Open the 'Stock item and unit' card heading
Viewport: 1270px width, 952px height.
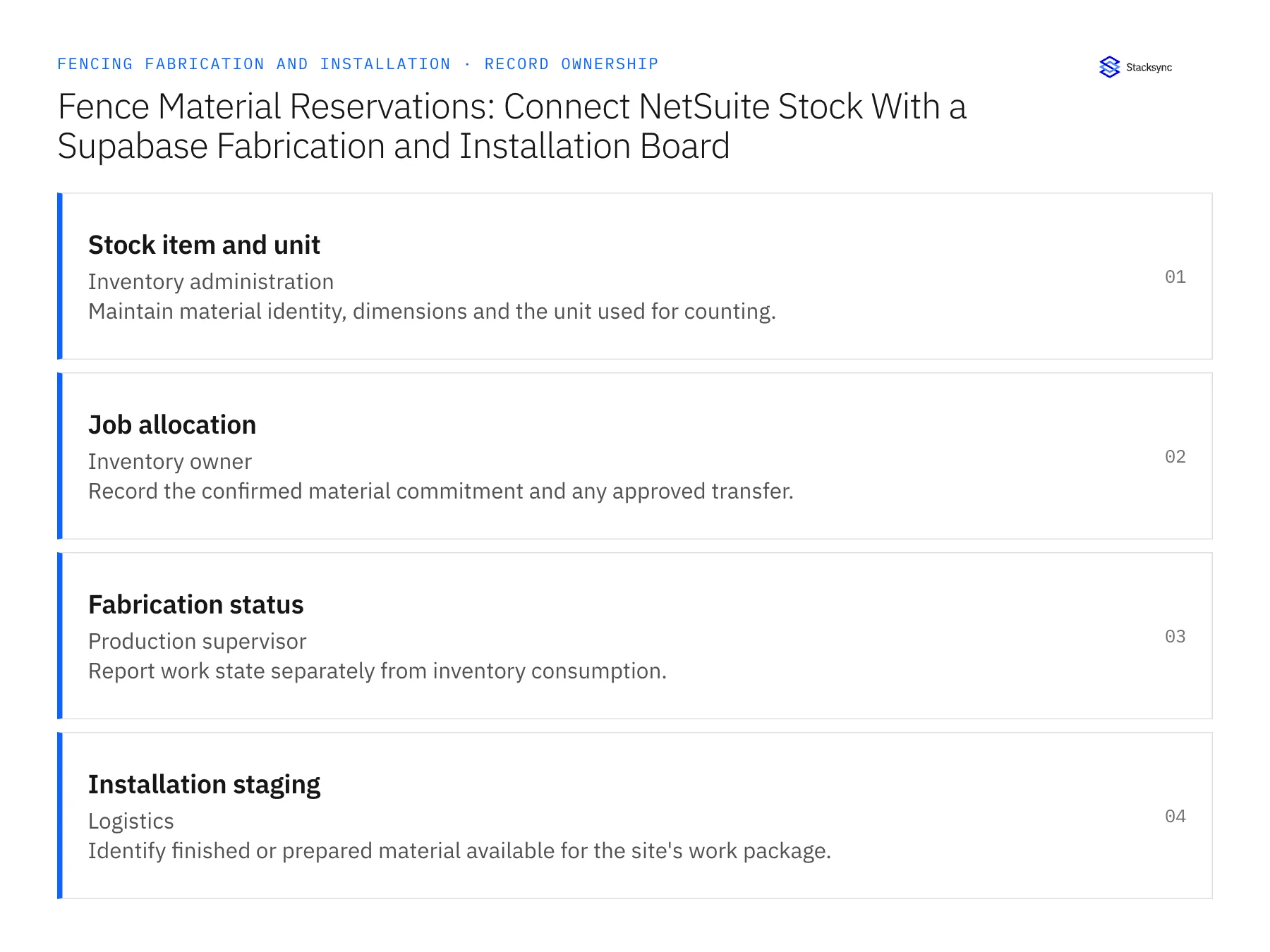click(204, 245)
